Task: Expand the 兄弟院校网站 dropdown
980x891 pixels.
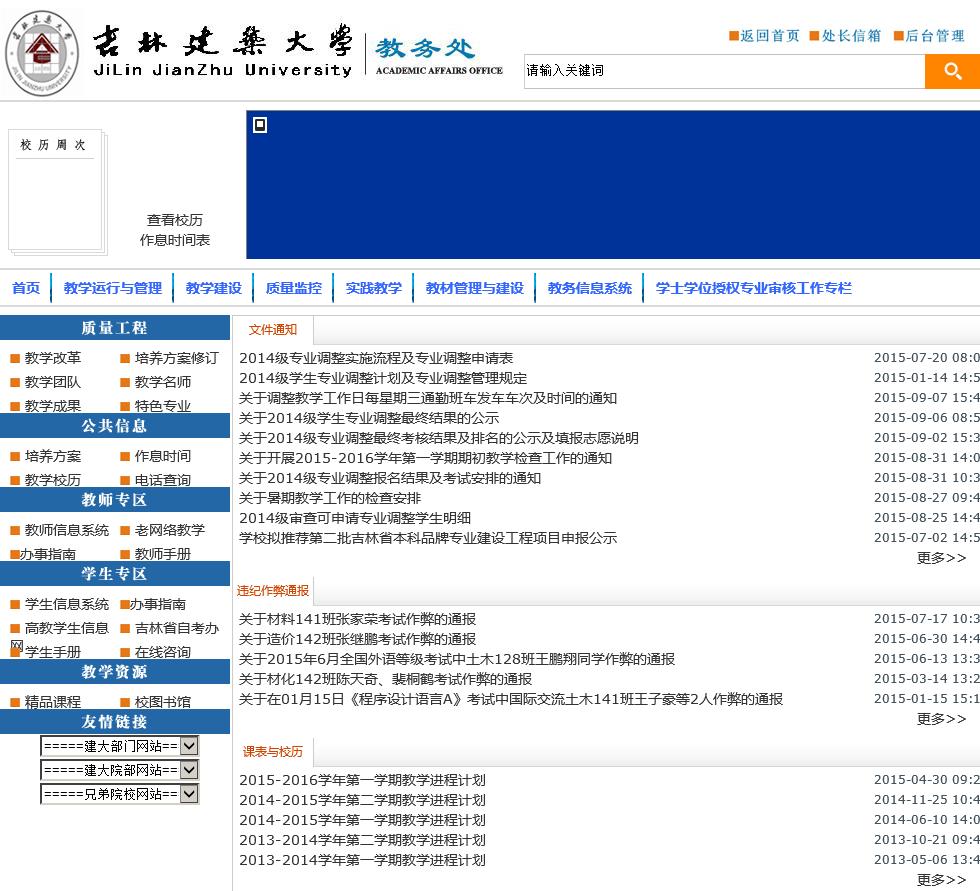Action: (189, 794)
